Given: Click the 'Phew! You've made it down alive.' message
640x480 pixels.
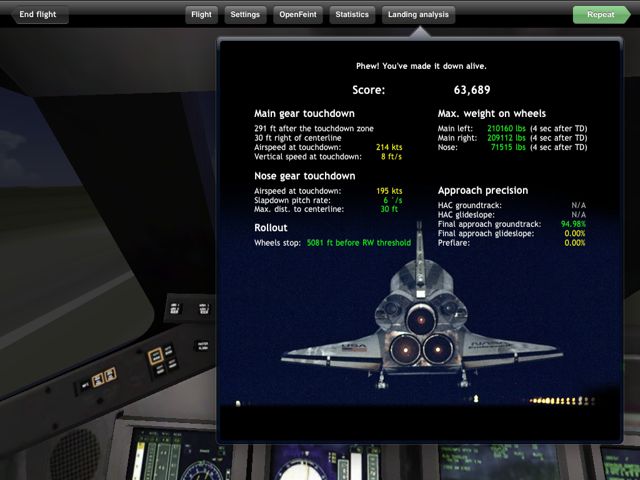Looking at the screenshot, I should click(x=421, y=66).
